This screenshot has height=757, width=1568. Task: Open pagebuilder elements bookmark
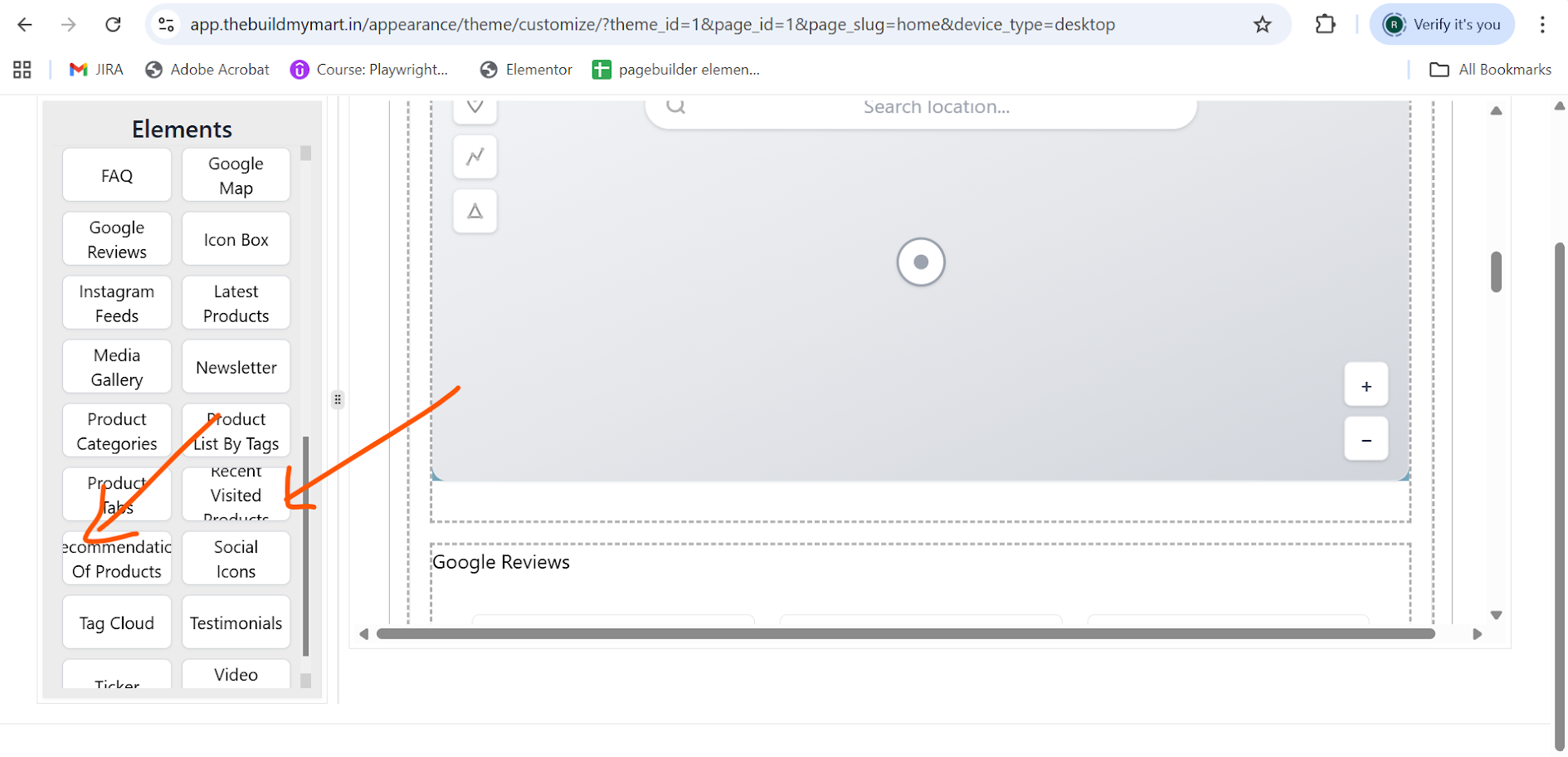676,70
